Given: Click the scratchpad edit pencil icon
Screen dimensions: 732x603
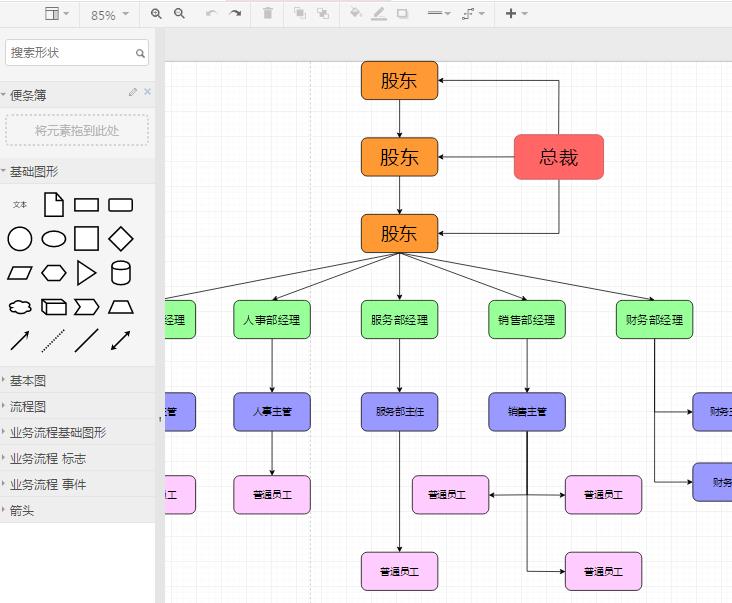Looking at the screenshot, I should 133,92.
